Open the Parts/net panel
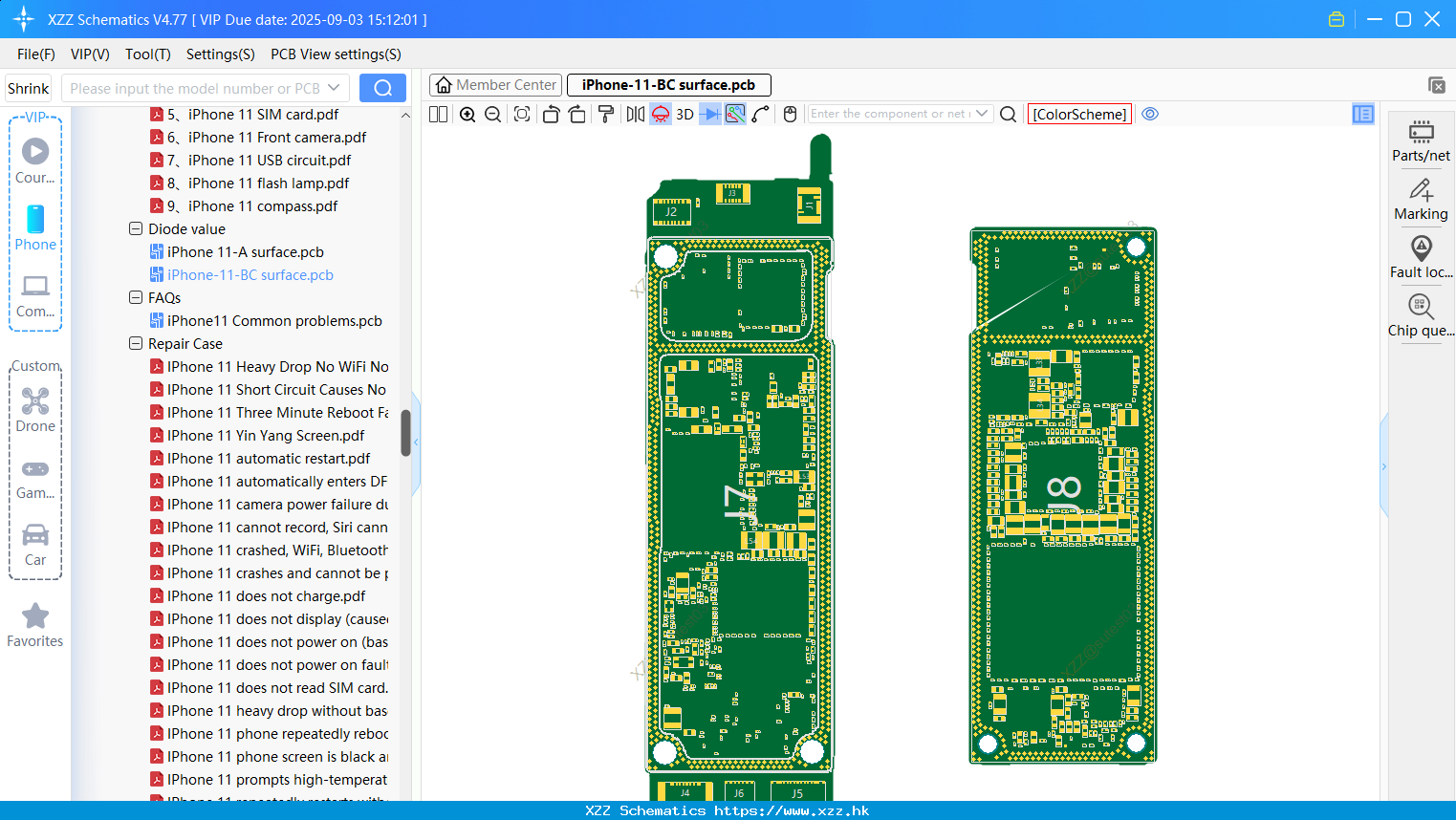This screenshot has width=1456, height=820. [x=1421, y=140]
